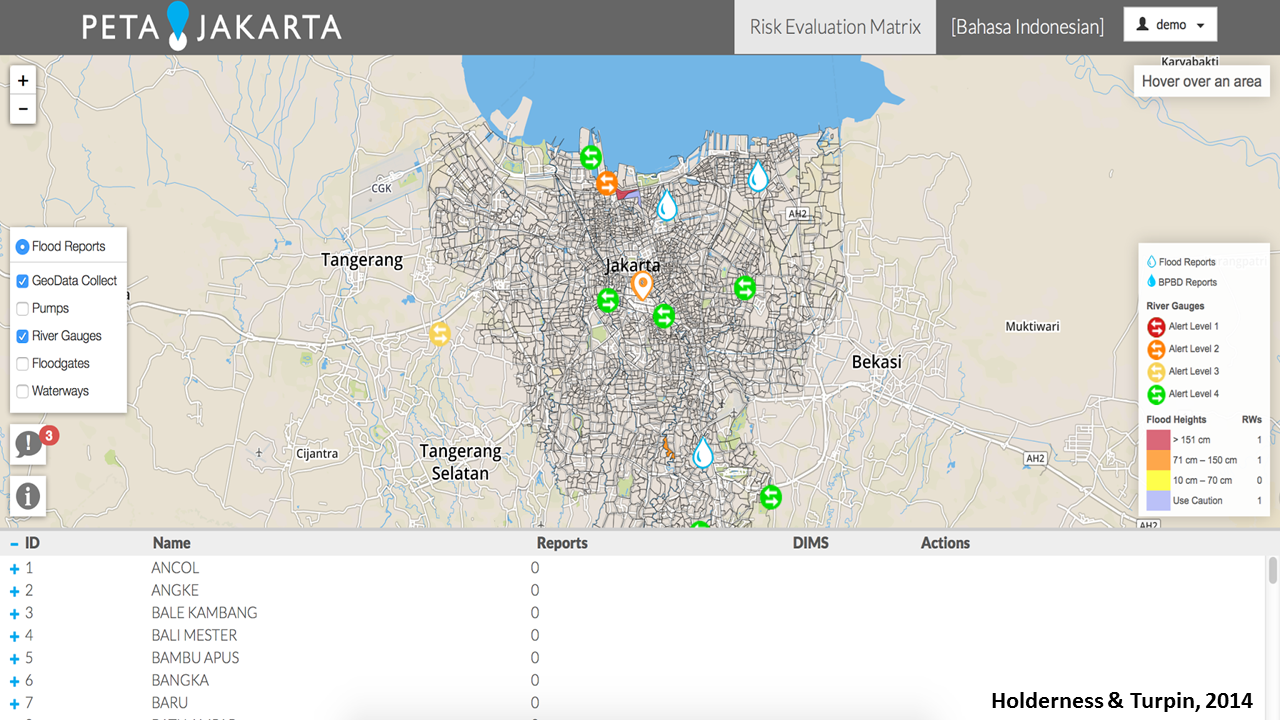This screenshot has width=1280, height=720.
Task: Sort table by Name column
Action: click(x=171, y=543)
